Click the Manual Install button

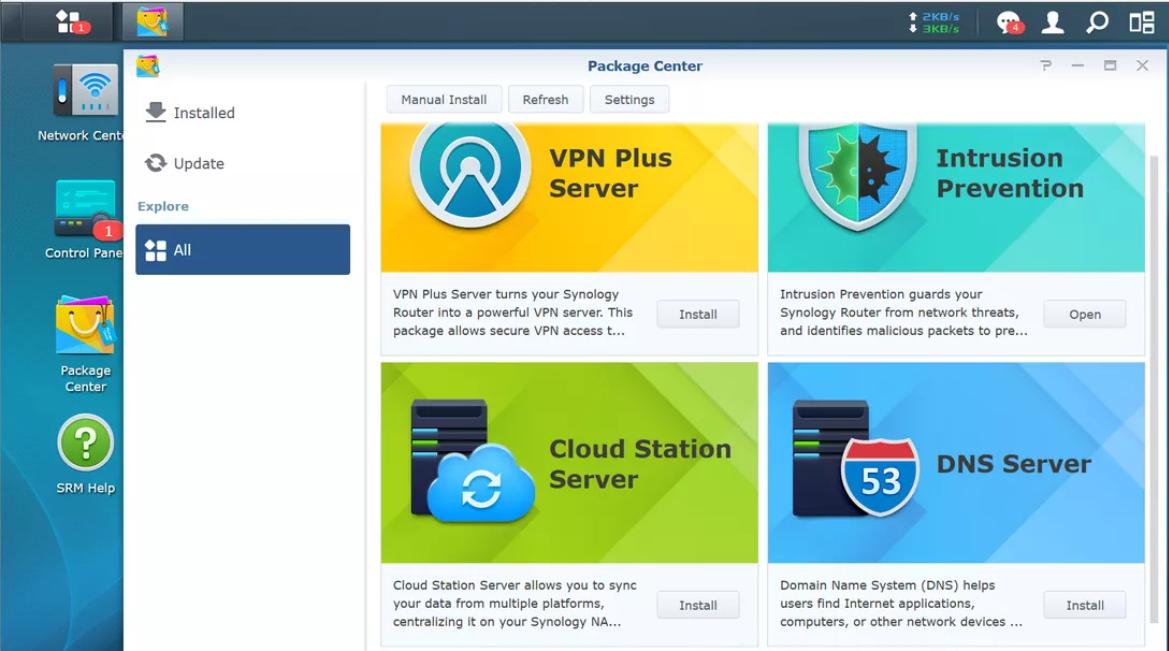pyautogui.click(x=444, y=99)
